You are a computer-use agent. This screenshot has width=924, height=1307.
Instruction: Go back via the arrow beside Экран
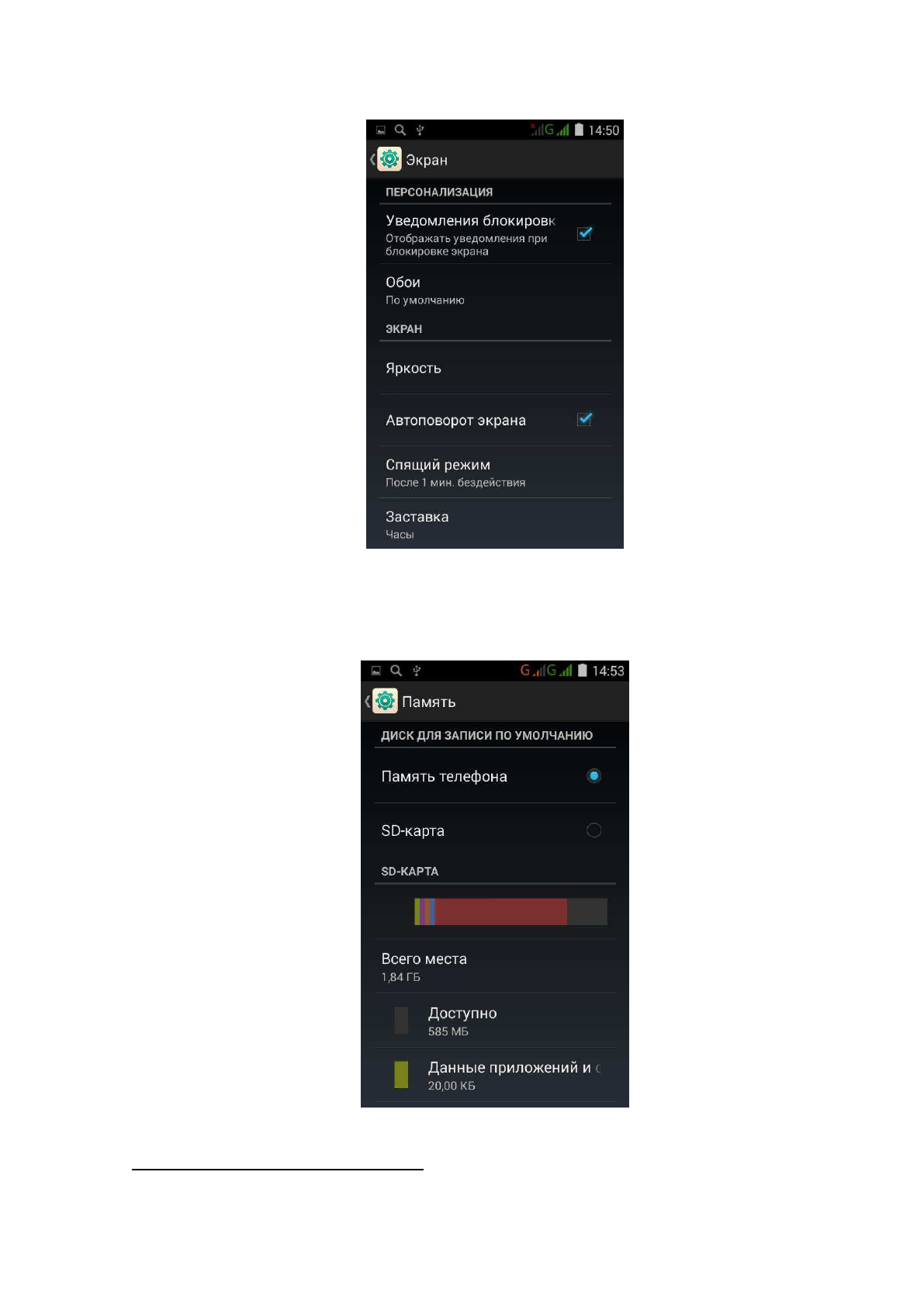click(372, 160)
